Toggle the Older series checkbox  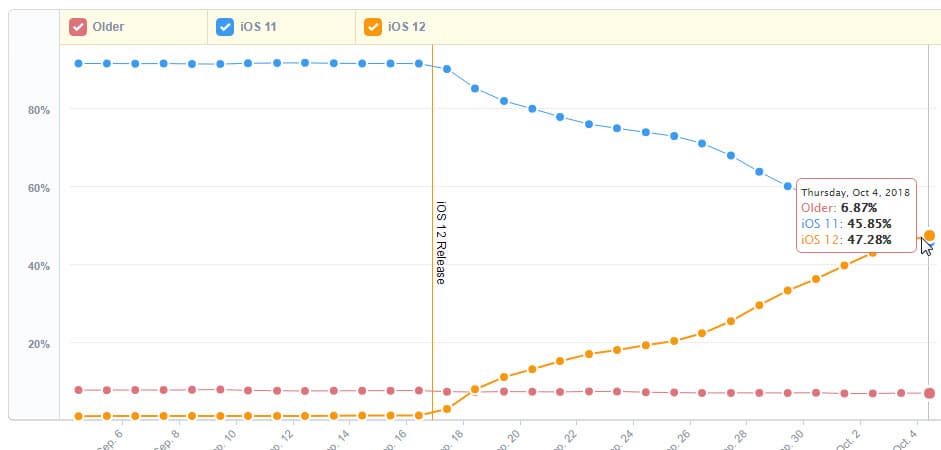click(78, 27)
